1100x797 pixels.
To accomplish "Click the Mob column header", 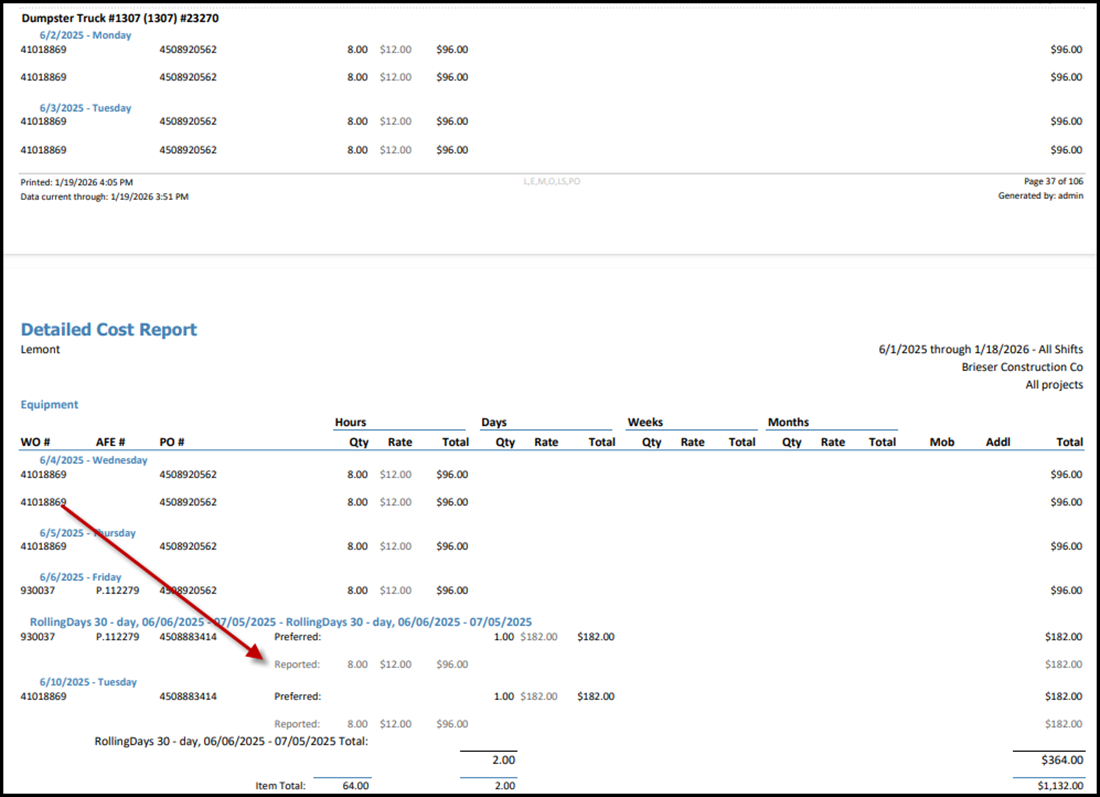I will coord(941,442).
